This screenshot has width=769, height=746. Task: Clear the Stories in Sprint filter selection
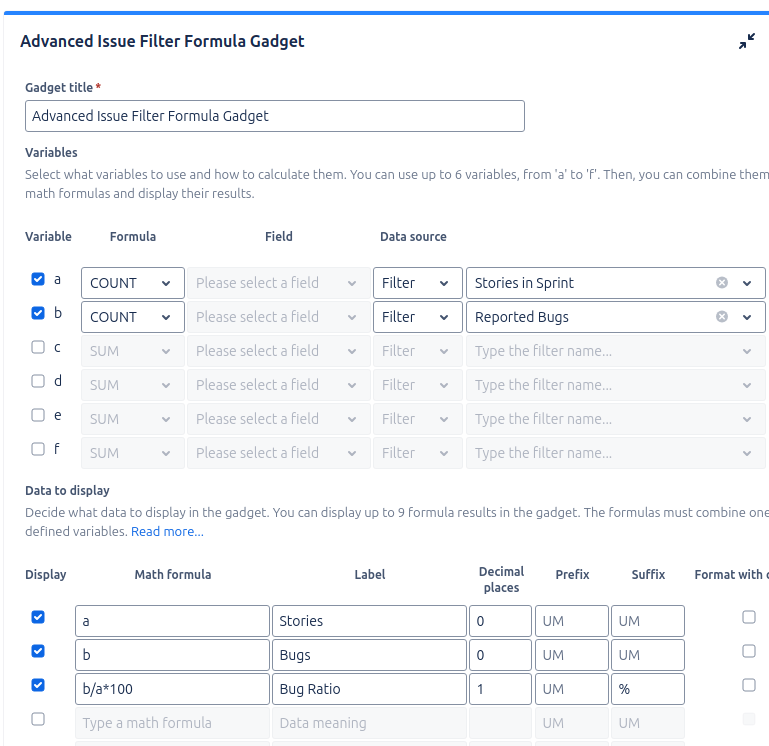721,283
